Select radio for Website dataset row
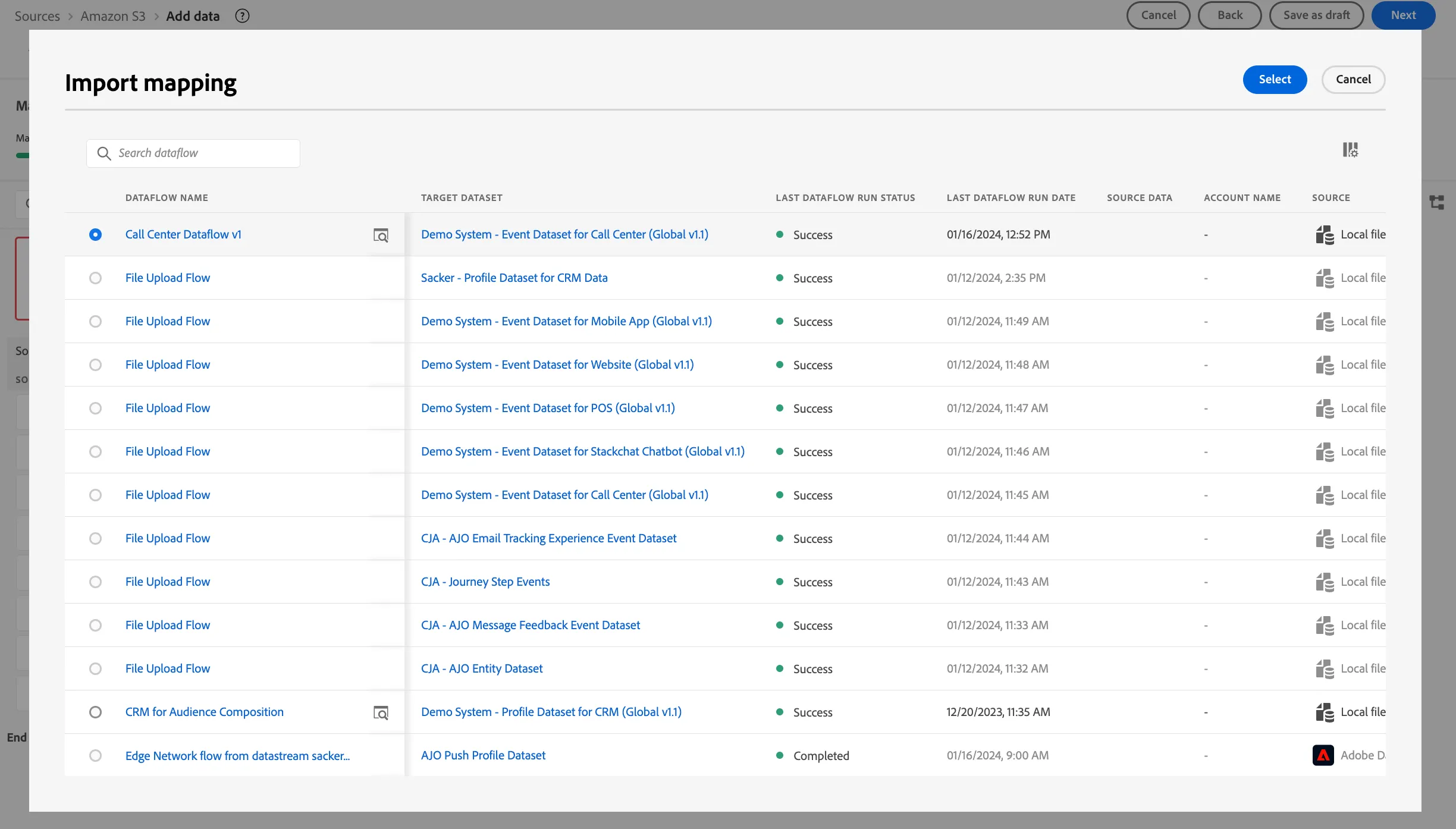Screen dimensions: 1456x829 95,365
